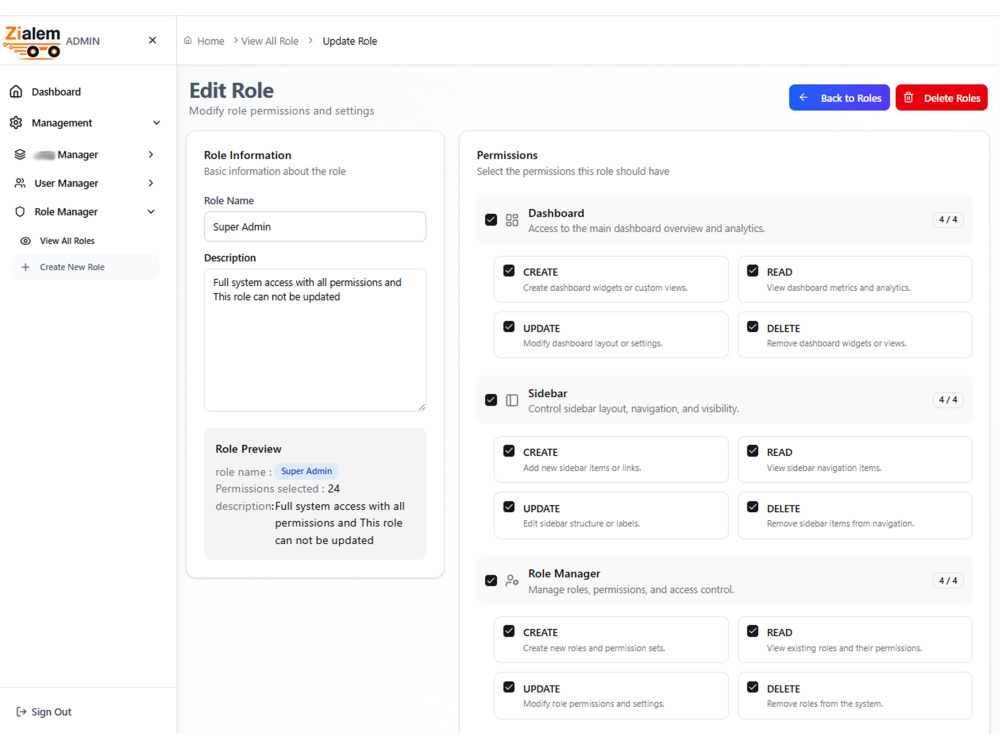Click the Description text area
This screenshot has width=1000, height=750.
coord(315,340)
